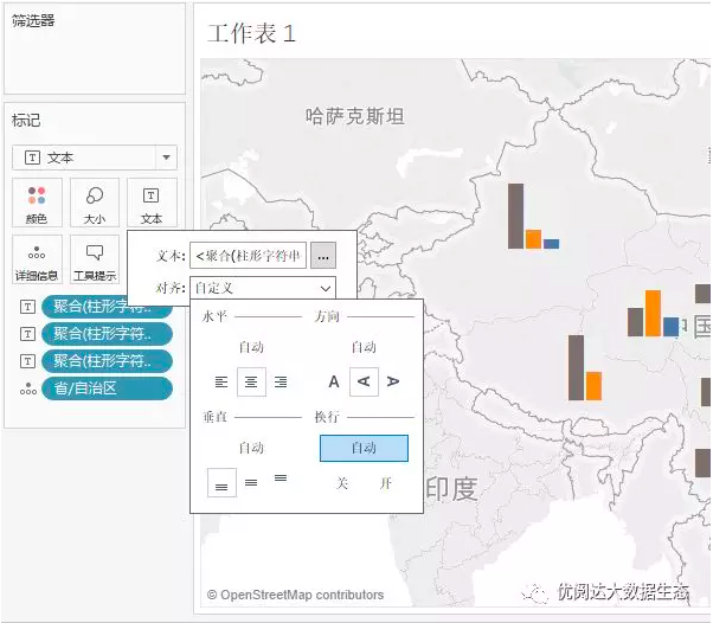Select the 省/自治区 detail pill

coord(107,388)
